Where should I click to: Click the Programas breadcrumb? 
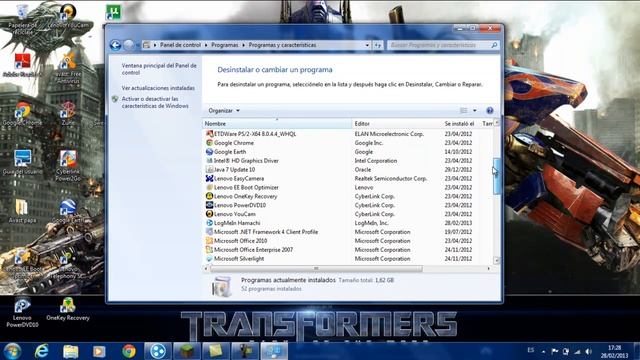tap(224, 45)
